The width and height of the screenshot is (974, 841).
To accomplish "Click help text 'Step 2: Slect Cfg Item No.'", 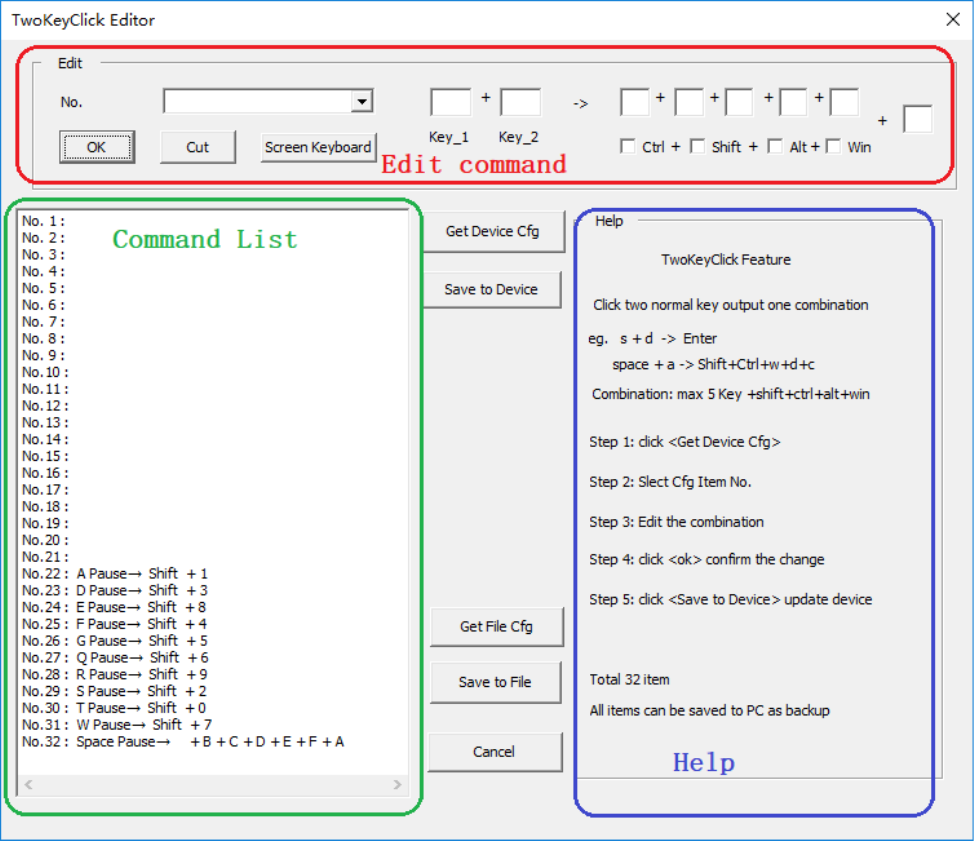I will [x=670, y=482].
